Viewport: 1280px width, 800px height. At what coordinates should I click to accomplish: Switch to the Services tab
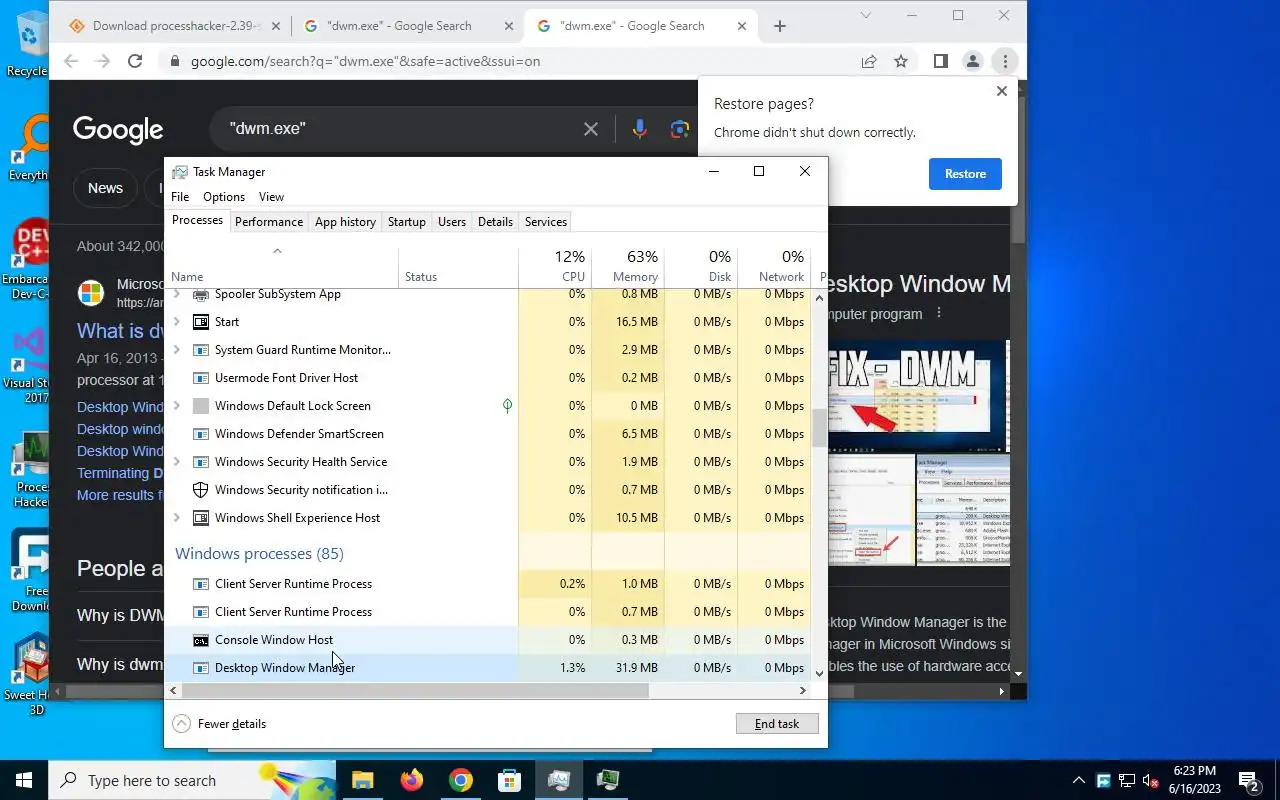546,222
